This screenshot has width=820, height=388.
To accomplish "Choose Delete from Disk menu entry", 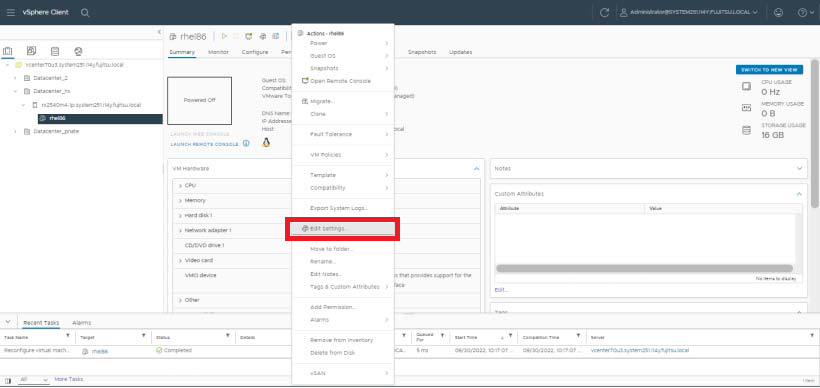I will (343, 353).
